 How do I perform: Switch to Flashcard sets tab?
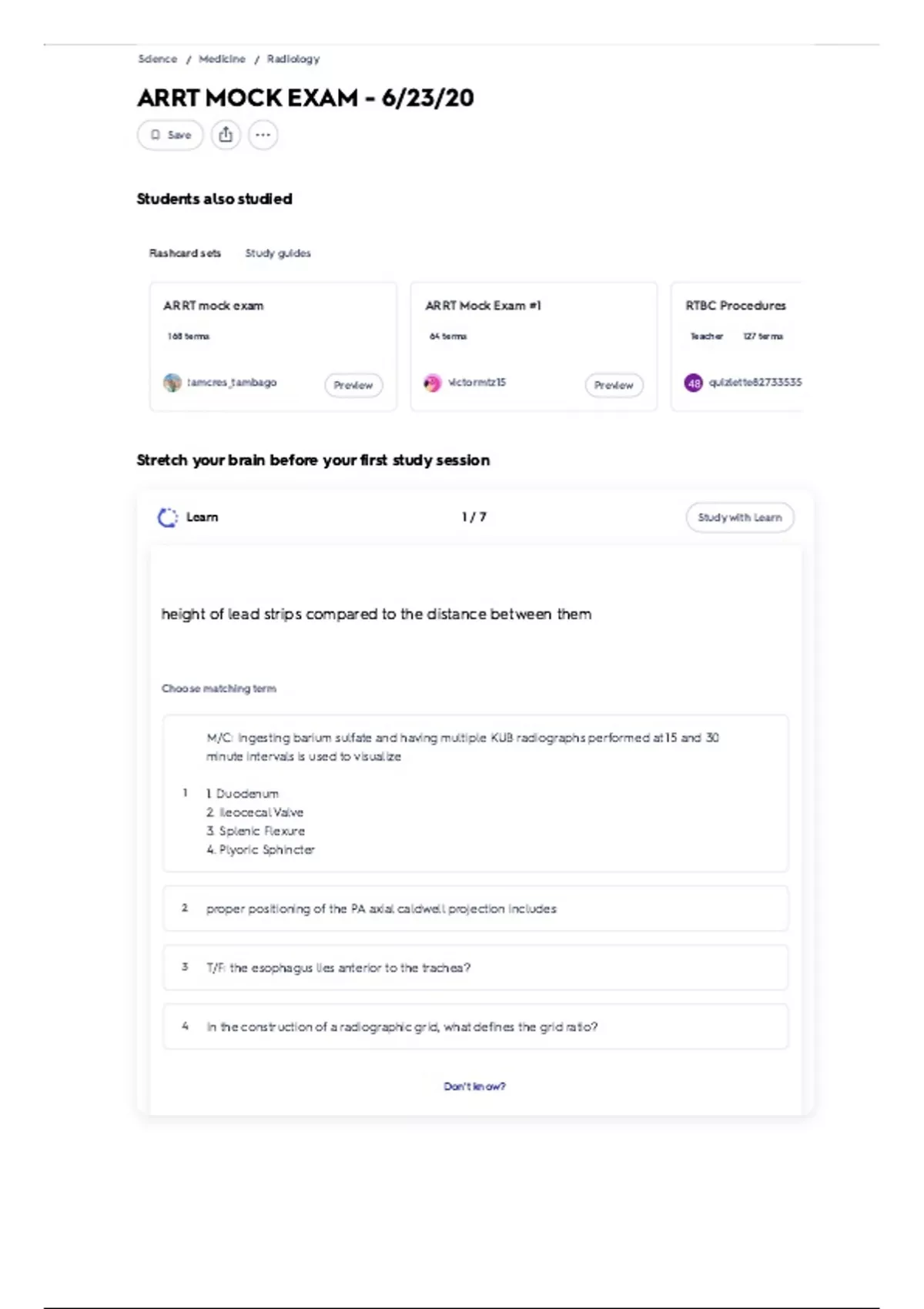[x=185, y=253]
